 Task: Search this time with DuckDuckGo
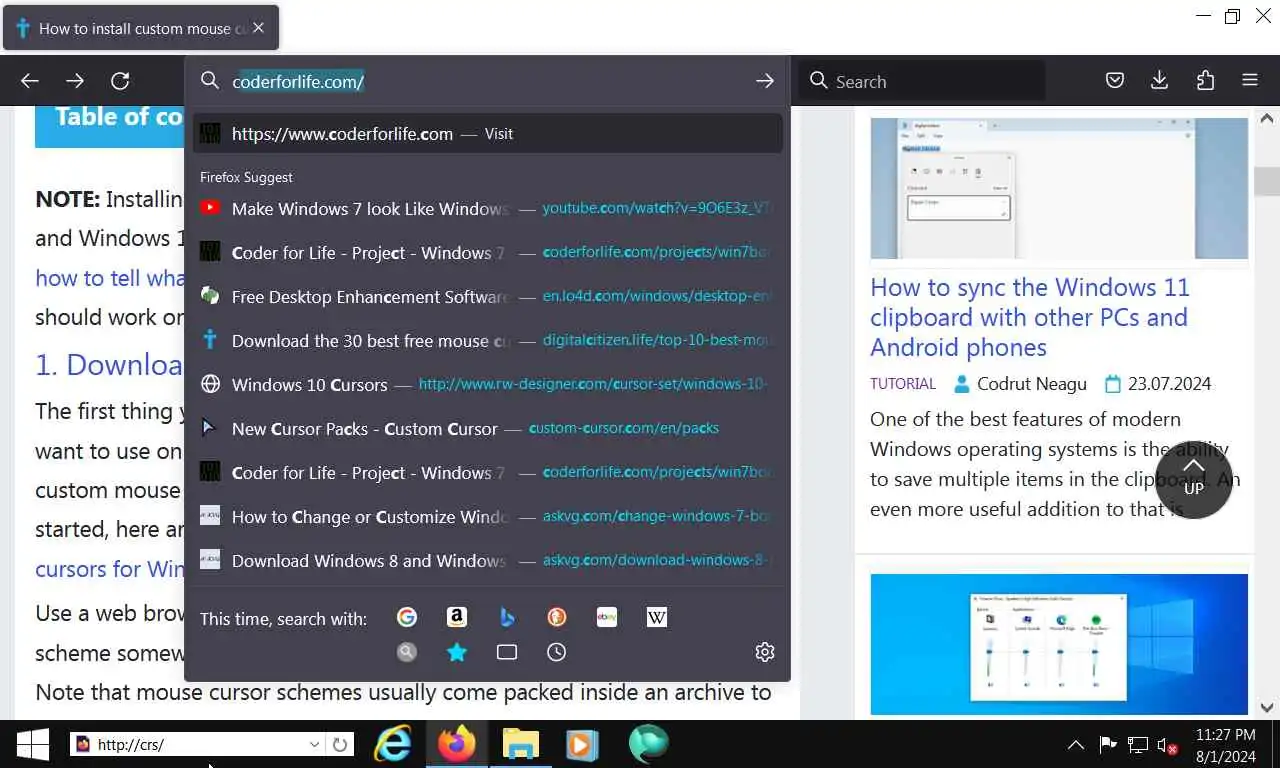pos(557,618)
